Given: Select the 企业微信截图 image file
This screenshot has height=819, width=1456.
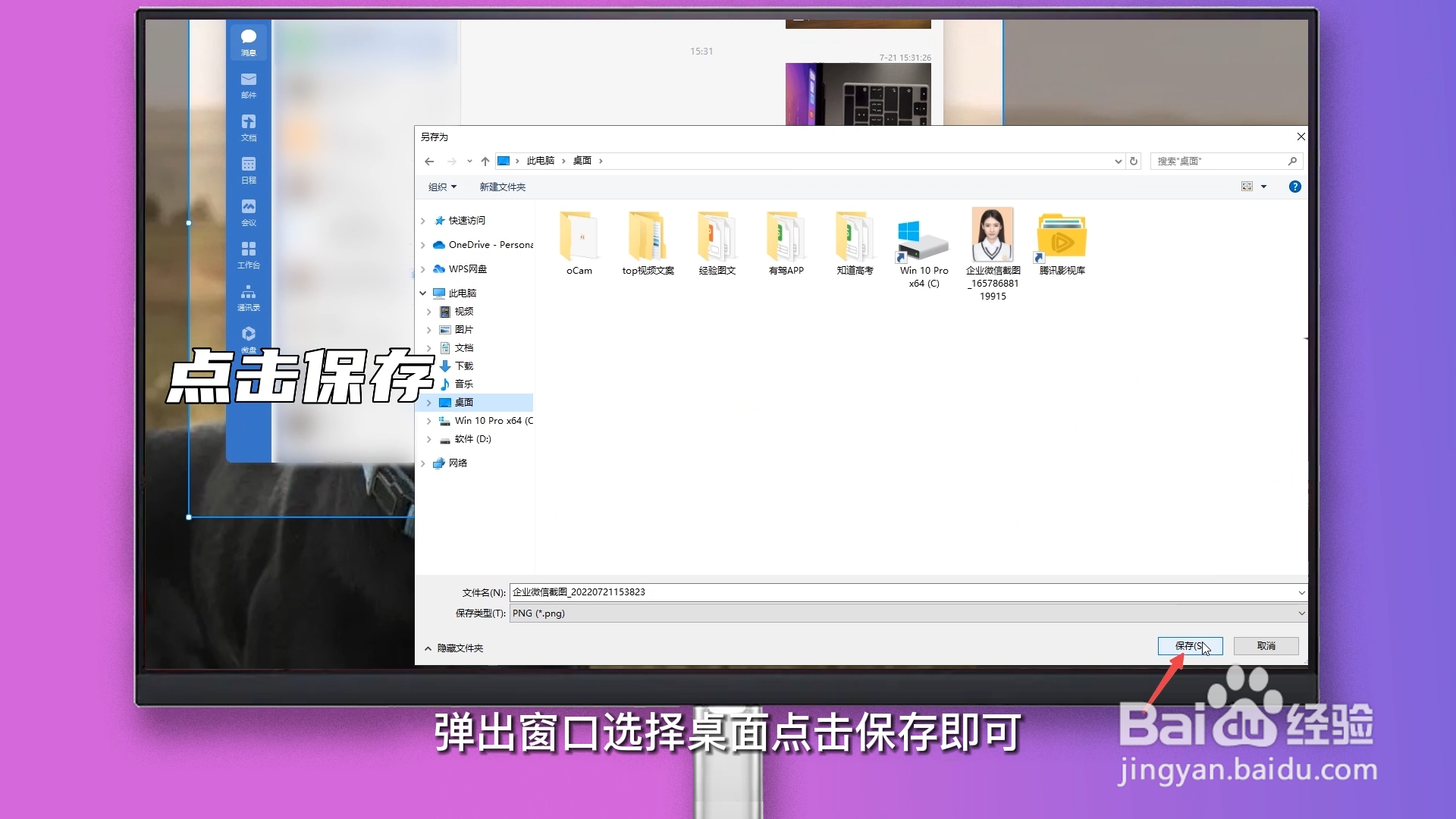Looking at the screenshot, I should [x=993, y=255].
